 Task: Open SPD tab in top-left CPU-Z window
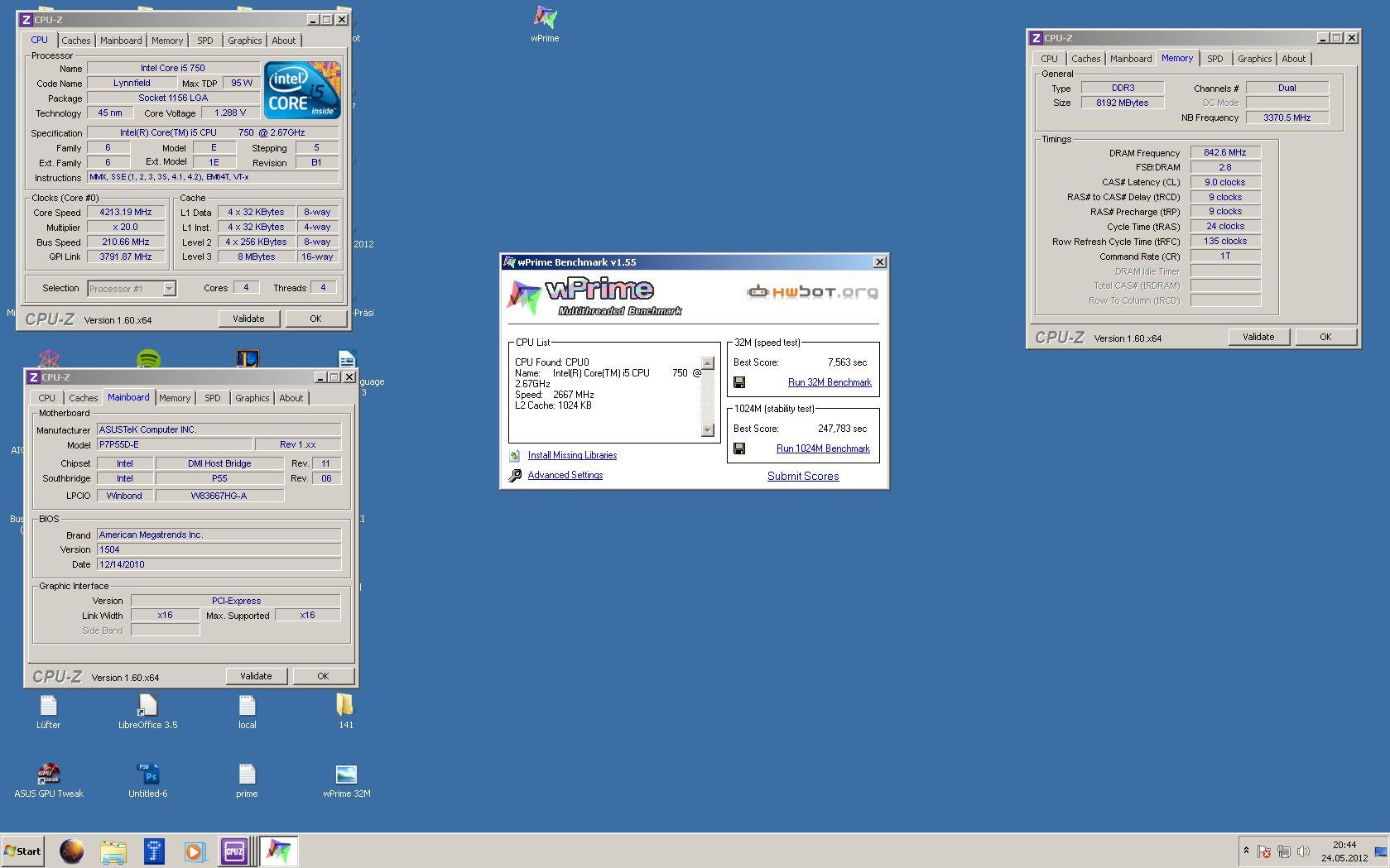(x=204, y=41)
